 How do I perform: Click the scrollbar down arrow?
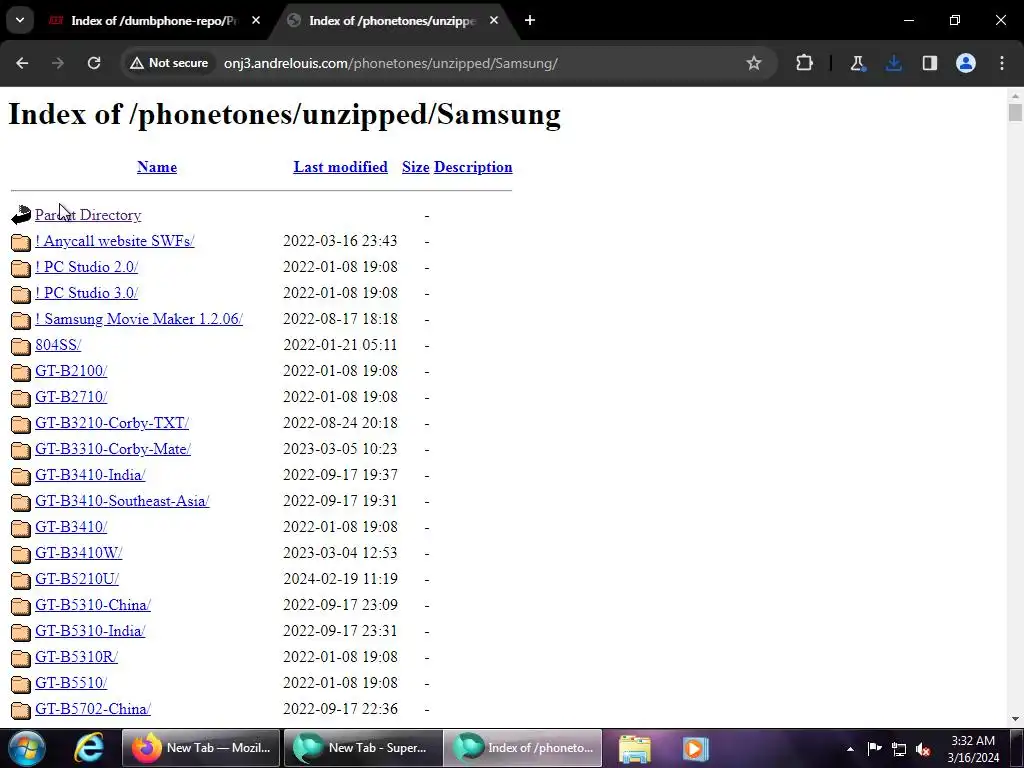[1015, 719]
